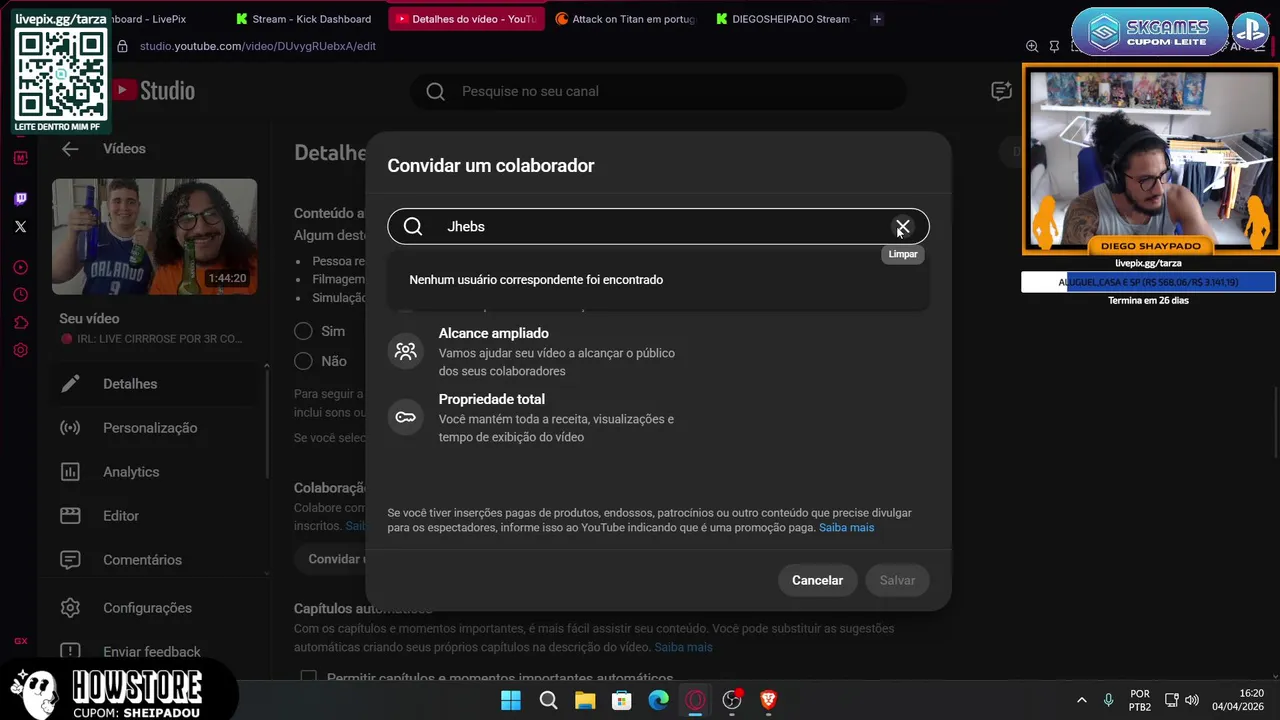Open Saiba mais link under Capítulos automáticos
The height and width of the screenshot is (720, 1280).
click(x=683, y=647)
